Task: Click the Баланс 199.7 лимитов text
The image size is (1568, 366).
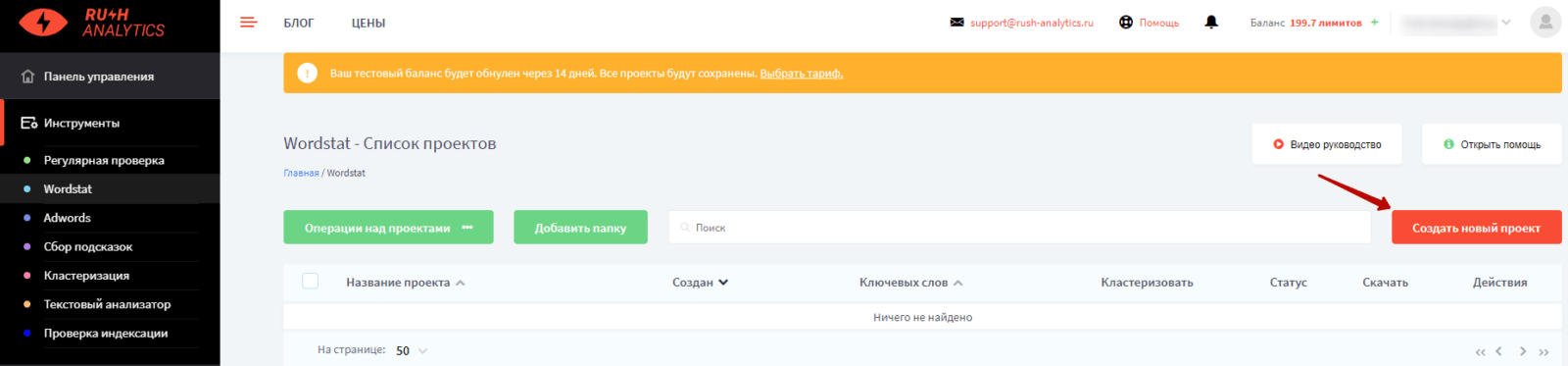Action: click(1305, 23)
